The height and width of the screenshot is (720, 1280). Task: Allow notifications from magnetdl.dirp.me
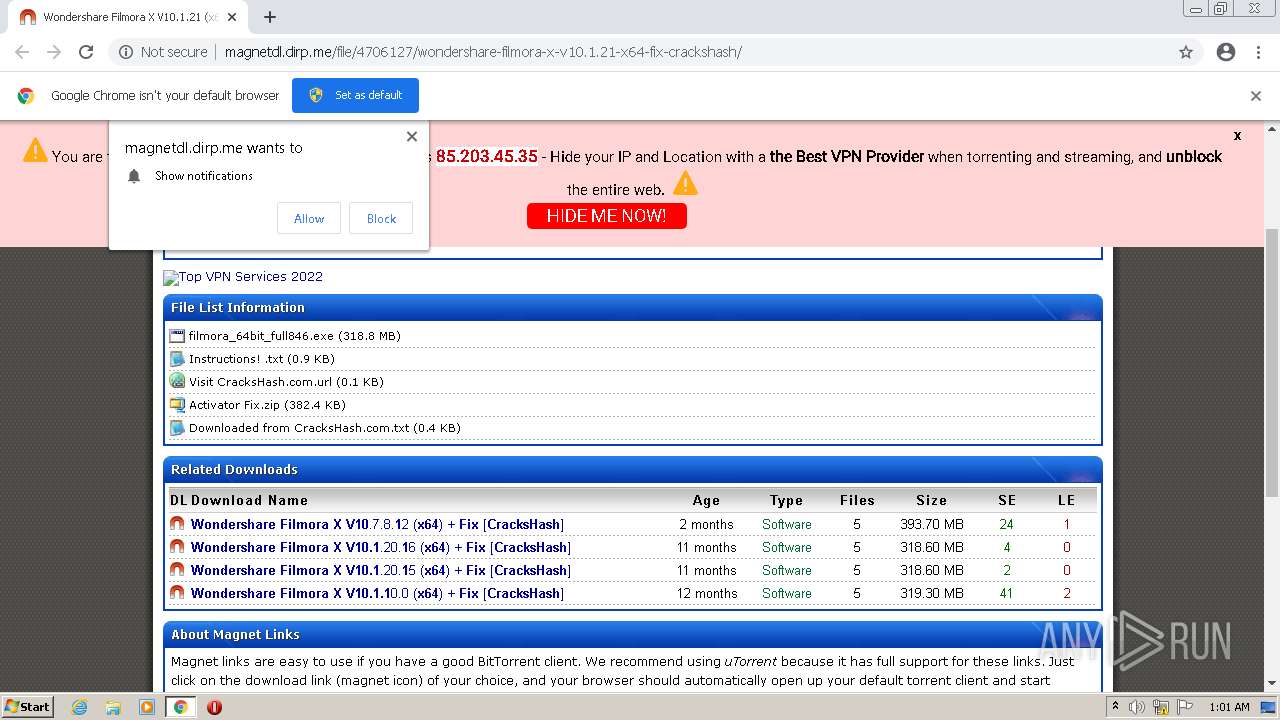309,218
